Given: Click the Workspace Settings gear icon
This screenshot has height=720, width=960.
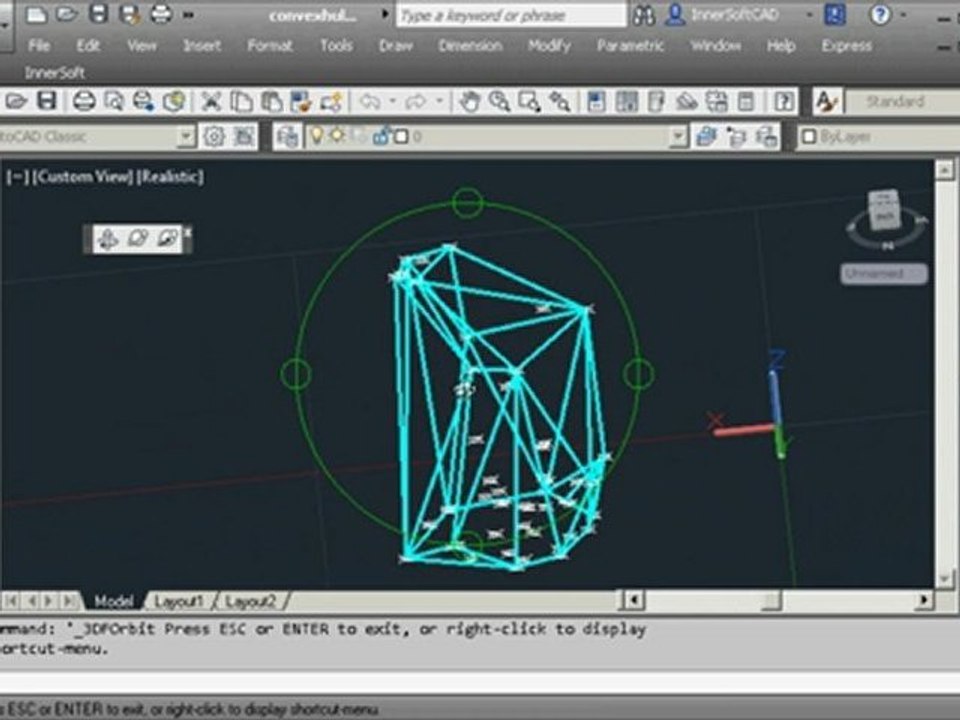Looking at the screenshot, I should [214, 137].
